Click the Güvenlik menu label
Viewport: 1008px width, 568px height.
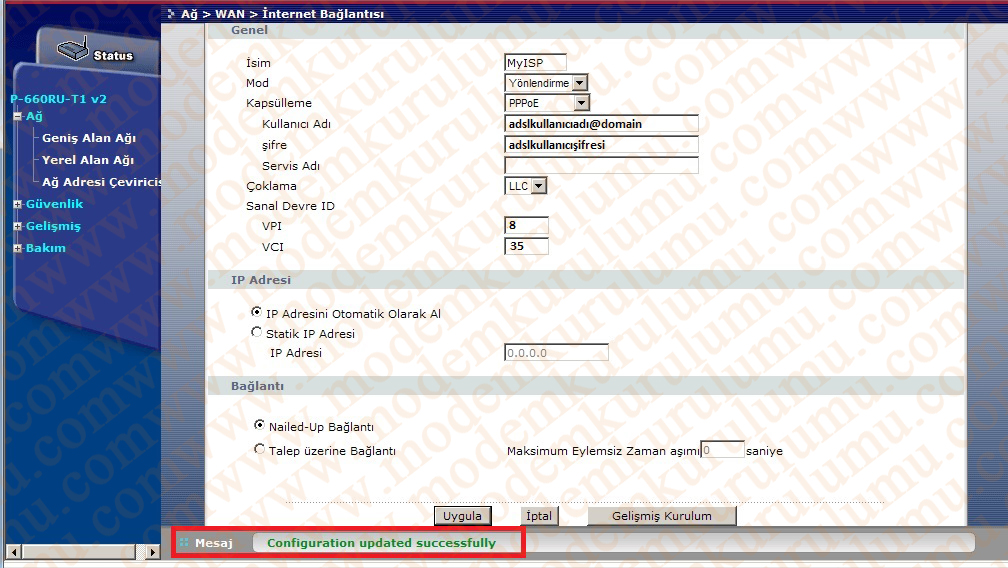[x=55, y=204]
